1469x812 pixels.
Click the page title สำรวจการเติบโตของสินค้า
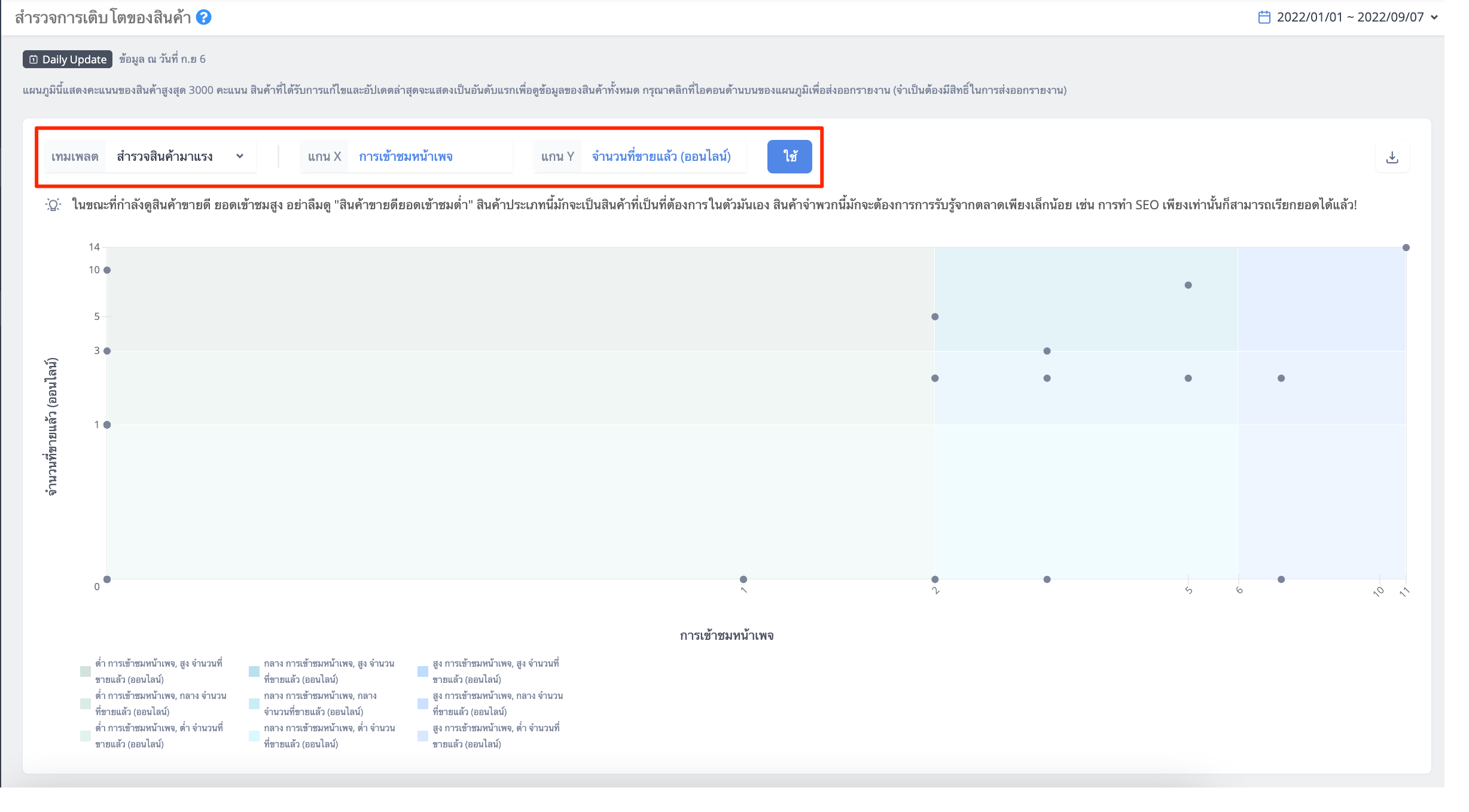103,17
